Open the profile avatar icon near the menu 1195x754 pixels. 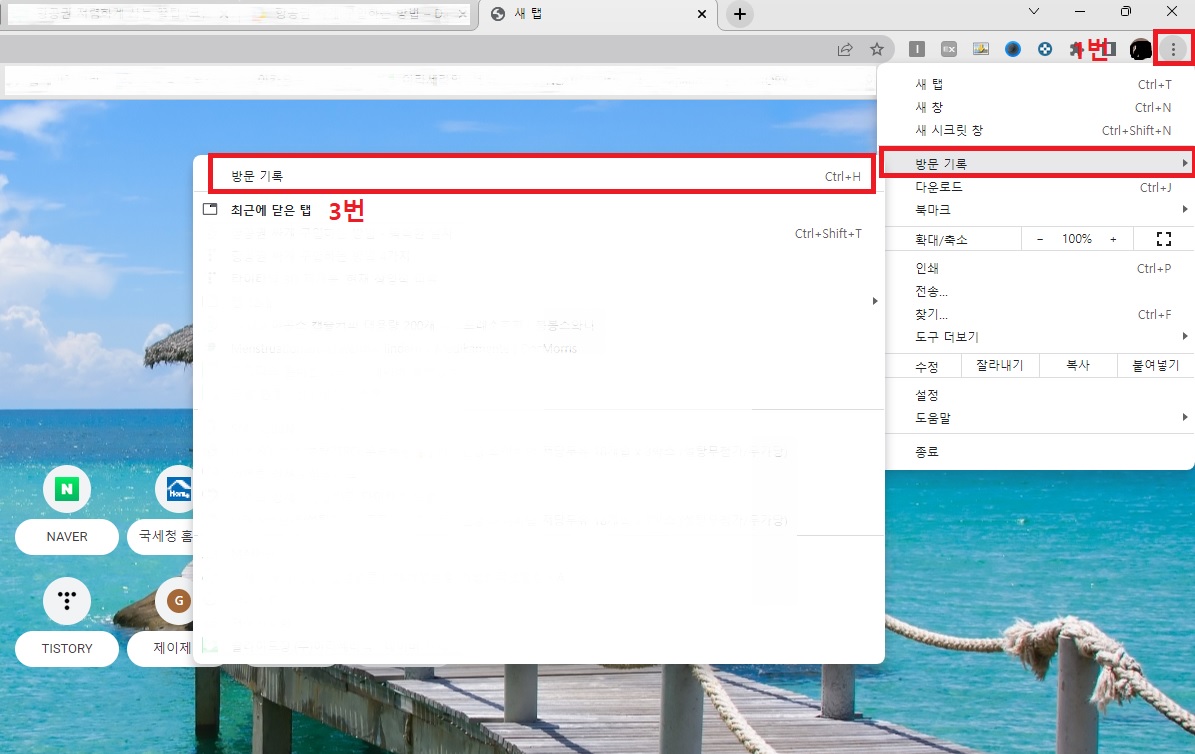pos(1140,48)
